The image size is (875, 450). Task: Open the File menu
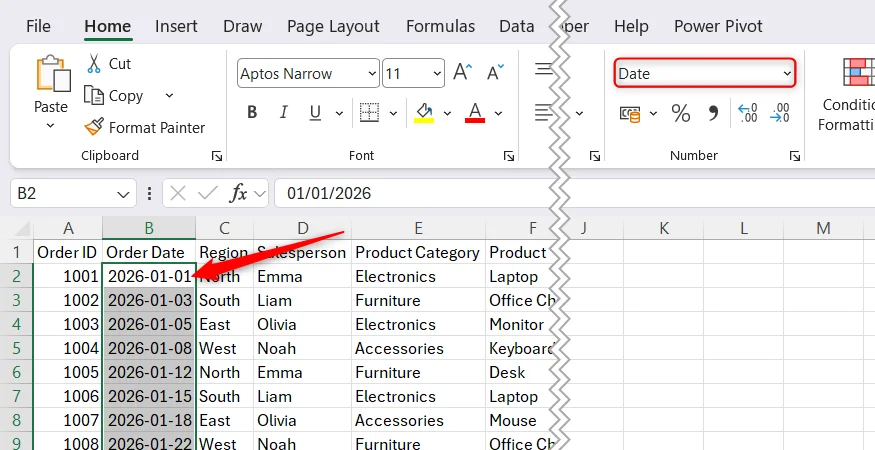pos(38,26)
